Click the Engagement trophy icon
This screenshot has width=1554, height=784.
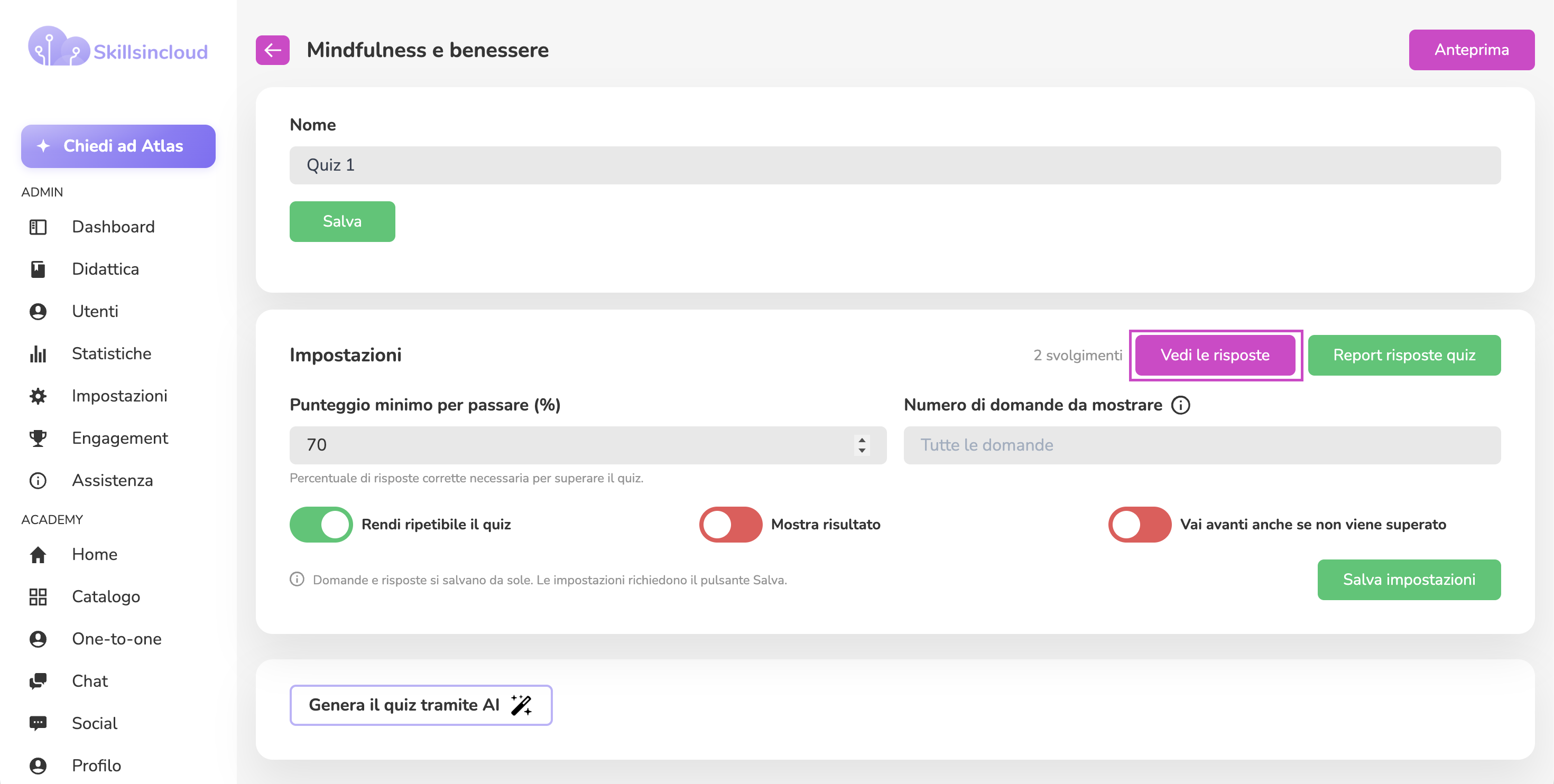pyautogui.click(x=38, y=438)
